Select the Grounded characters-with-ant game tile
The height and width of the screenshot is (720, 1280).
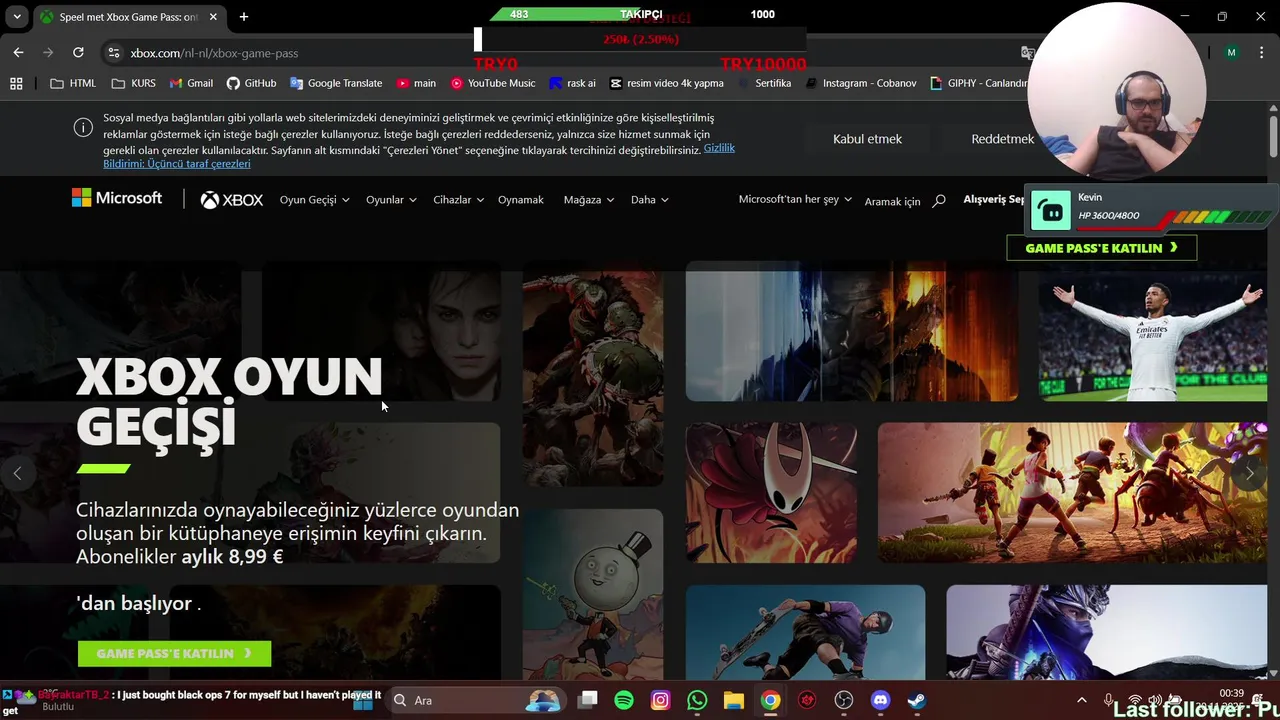(x=1072, y=492)
